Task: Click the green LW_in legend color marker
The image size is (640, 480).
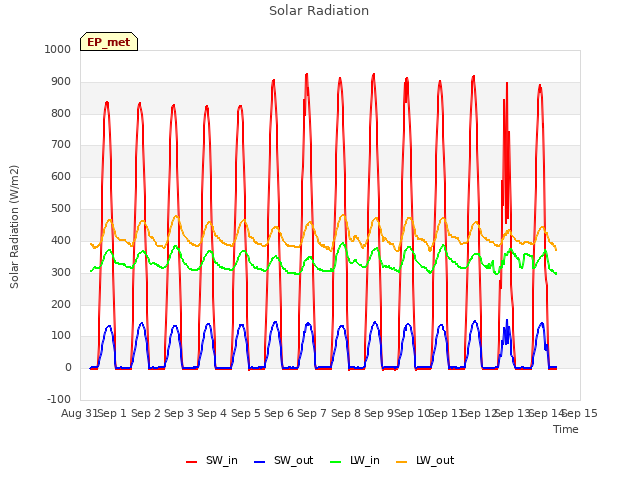Action: [x=335, y=462]
